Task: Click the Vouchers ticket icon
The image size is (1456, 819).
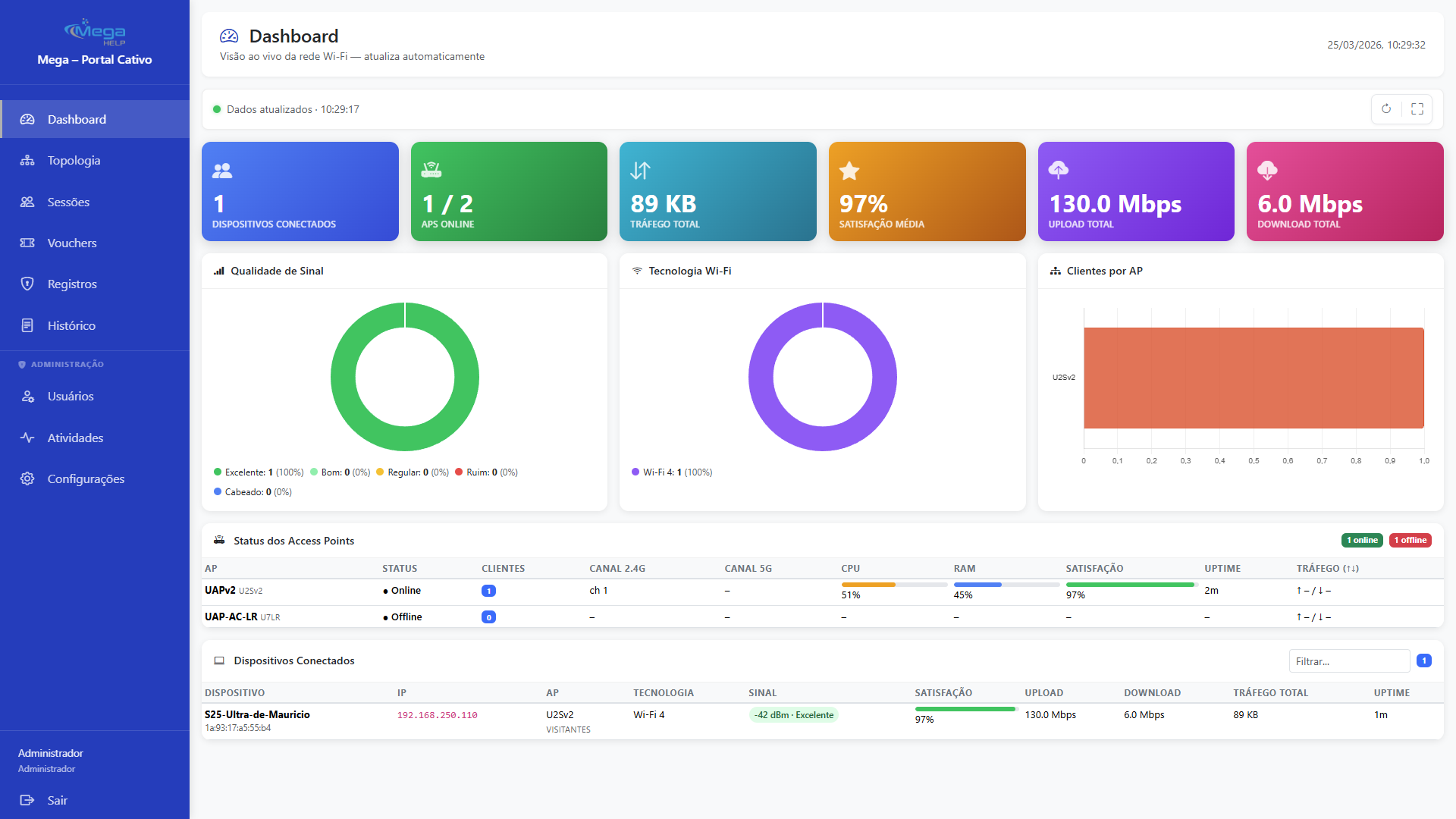Action: tap(27, 243)
